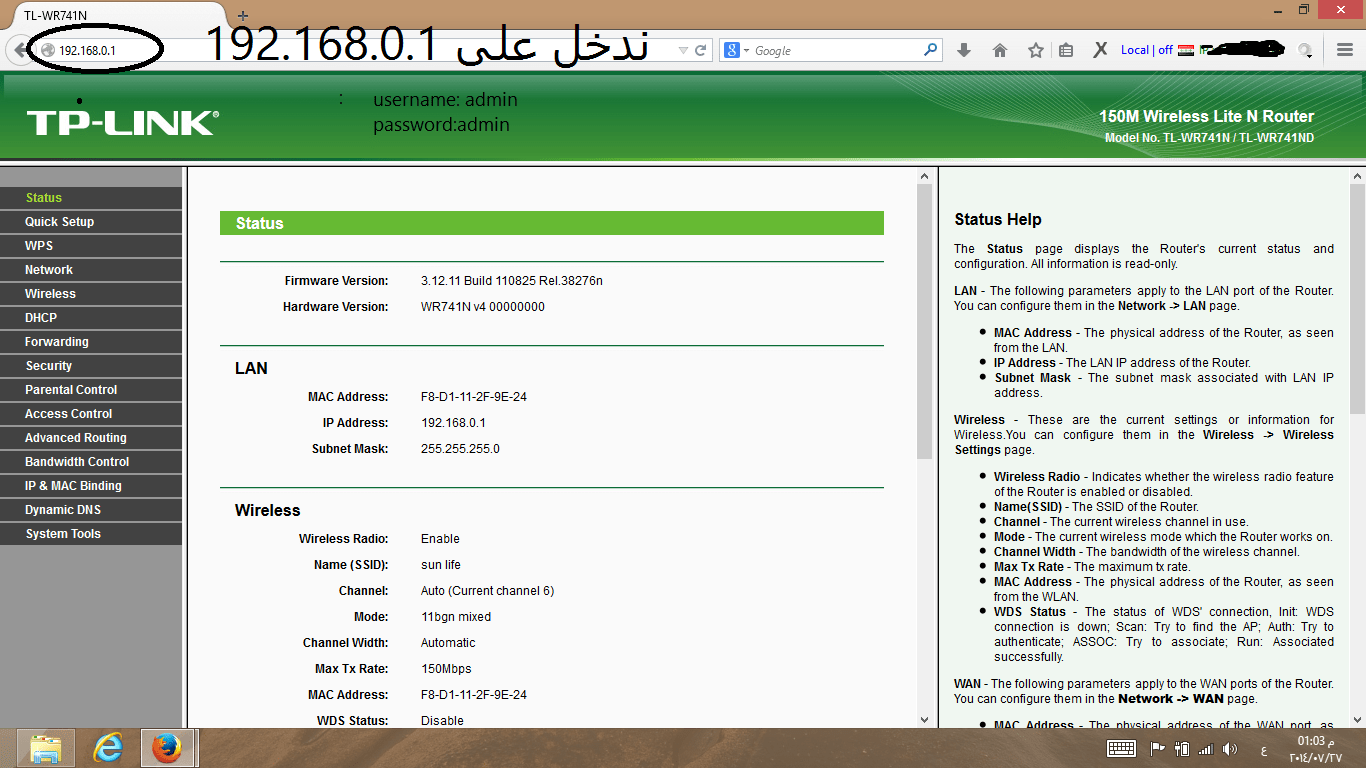1366x768 pixels.
Task: Click the status pane scrollbar thumb
Action: coord(925,322)
